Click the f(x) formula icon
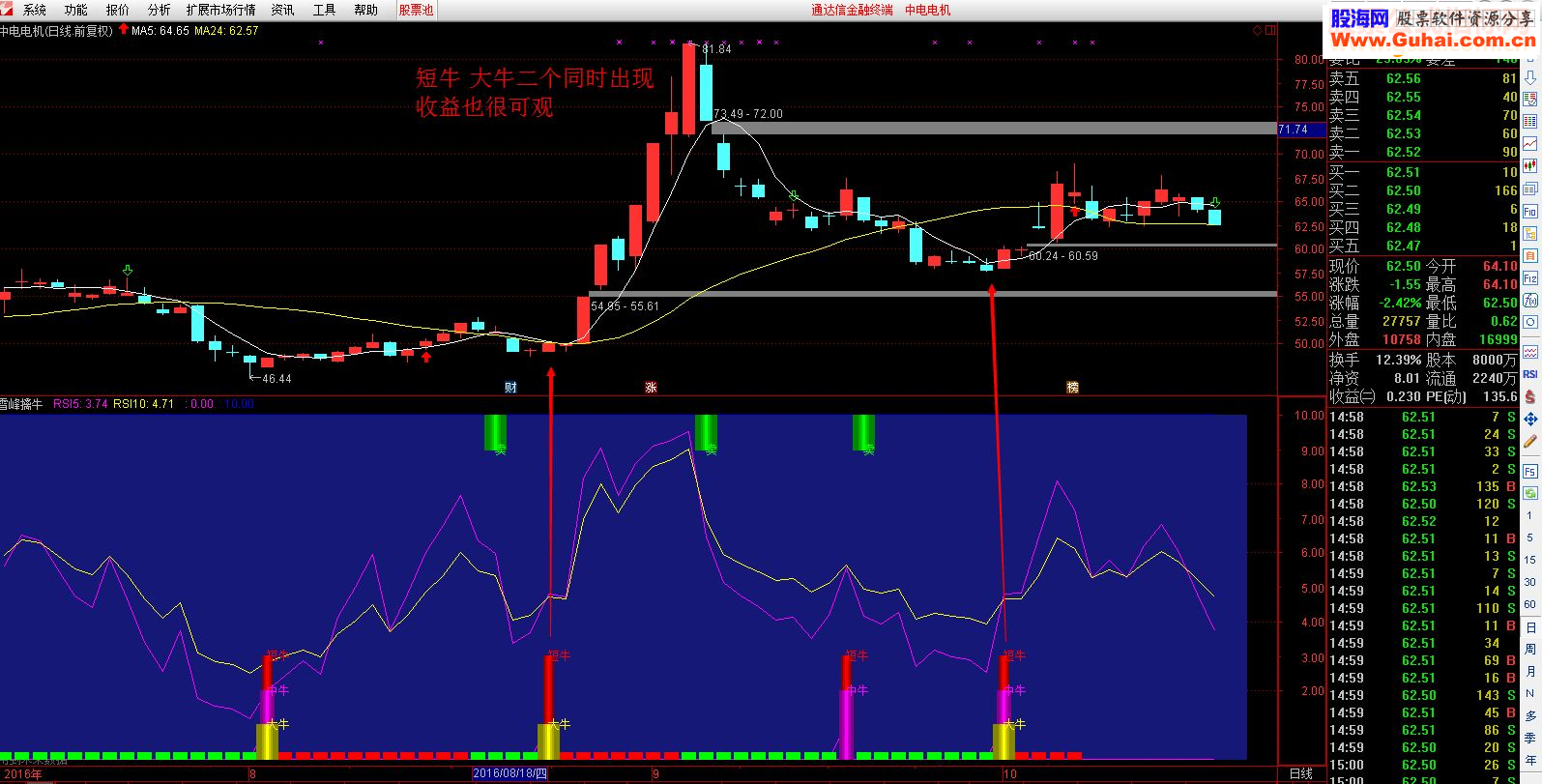The width and height of the screenshot is (1542, 784). (1530, 300)
